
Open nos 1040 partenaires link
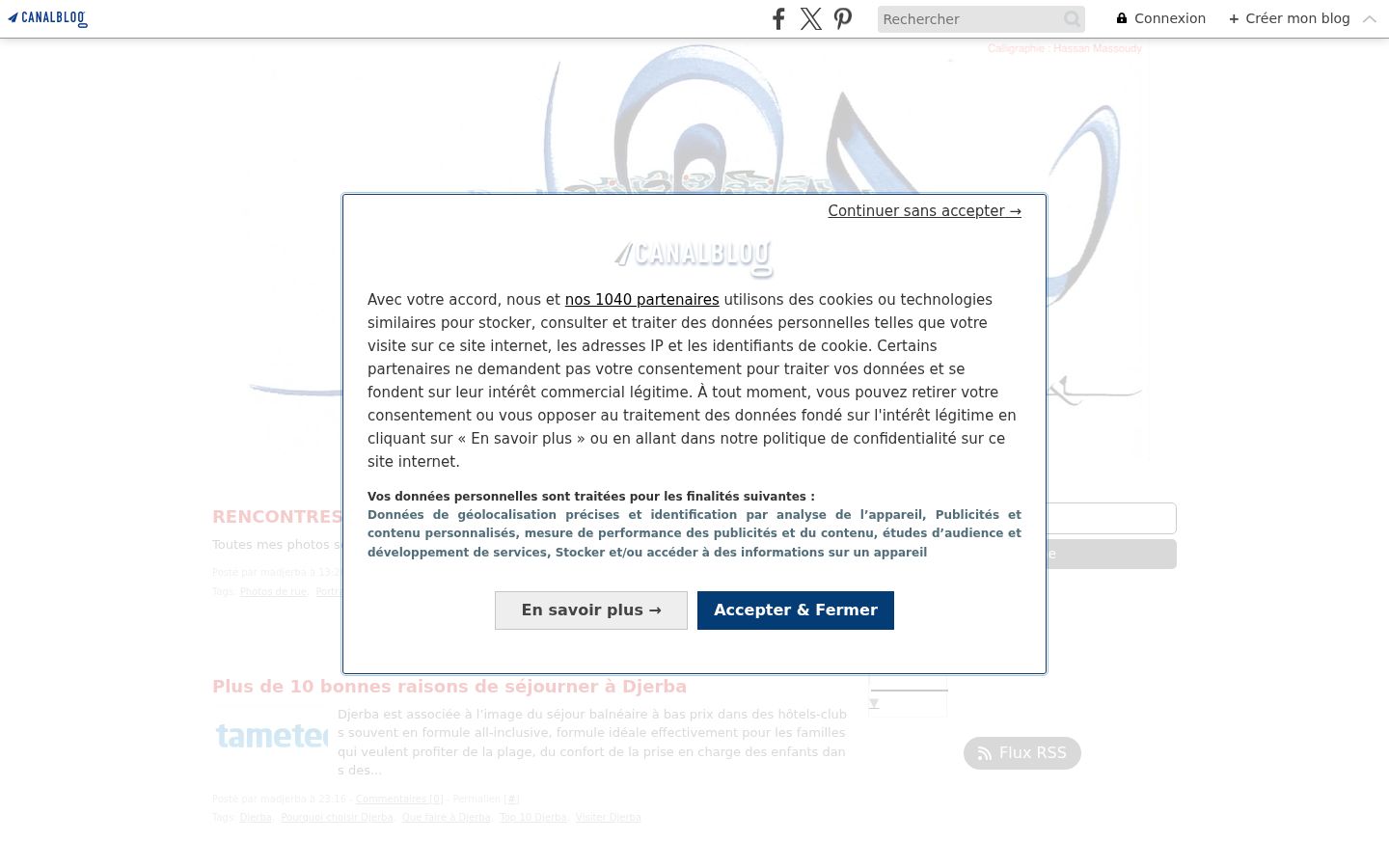(x=641, y=300)
